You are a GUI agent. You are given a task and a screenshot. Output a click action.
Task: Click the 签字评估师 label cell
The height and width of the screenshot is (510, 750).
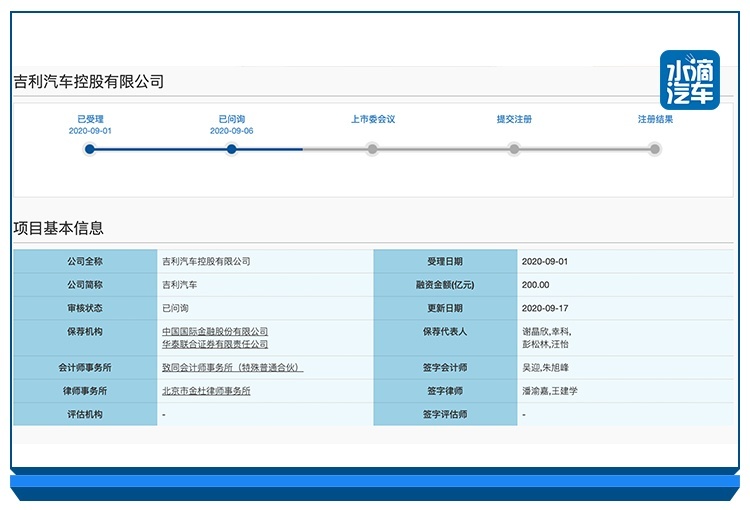tap(445, 414)
